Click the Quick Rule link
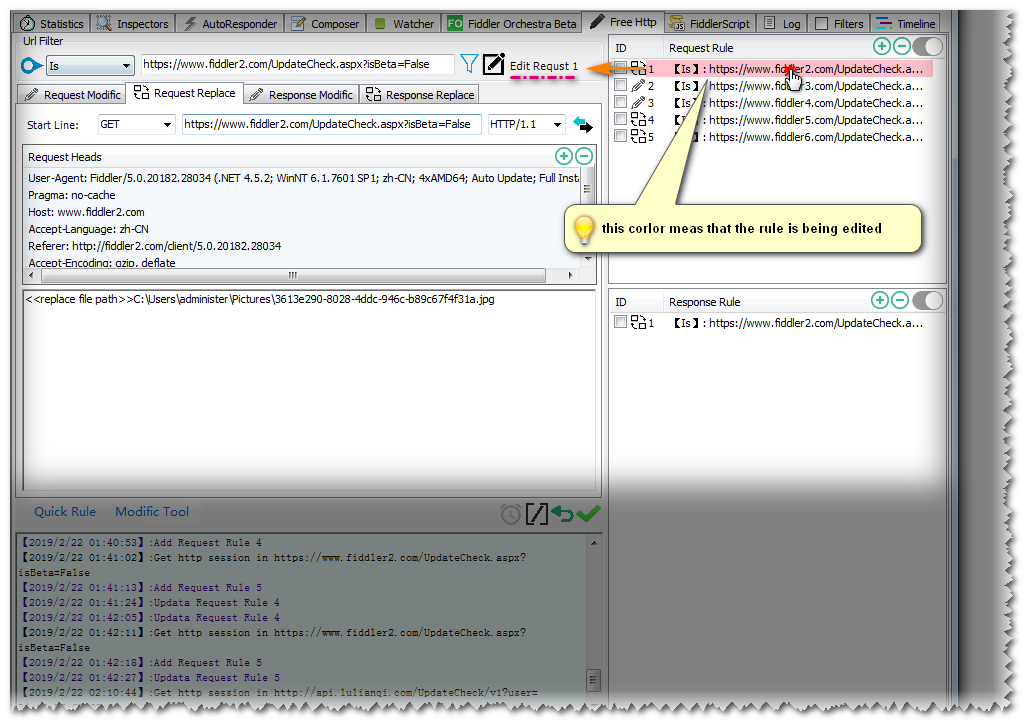 click(x=65, y=512)
